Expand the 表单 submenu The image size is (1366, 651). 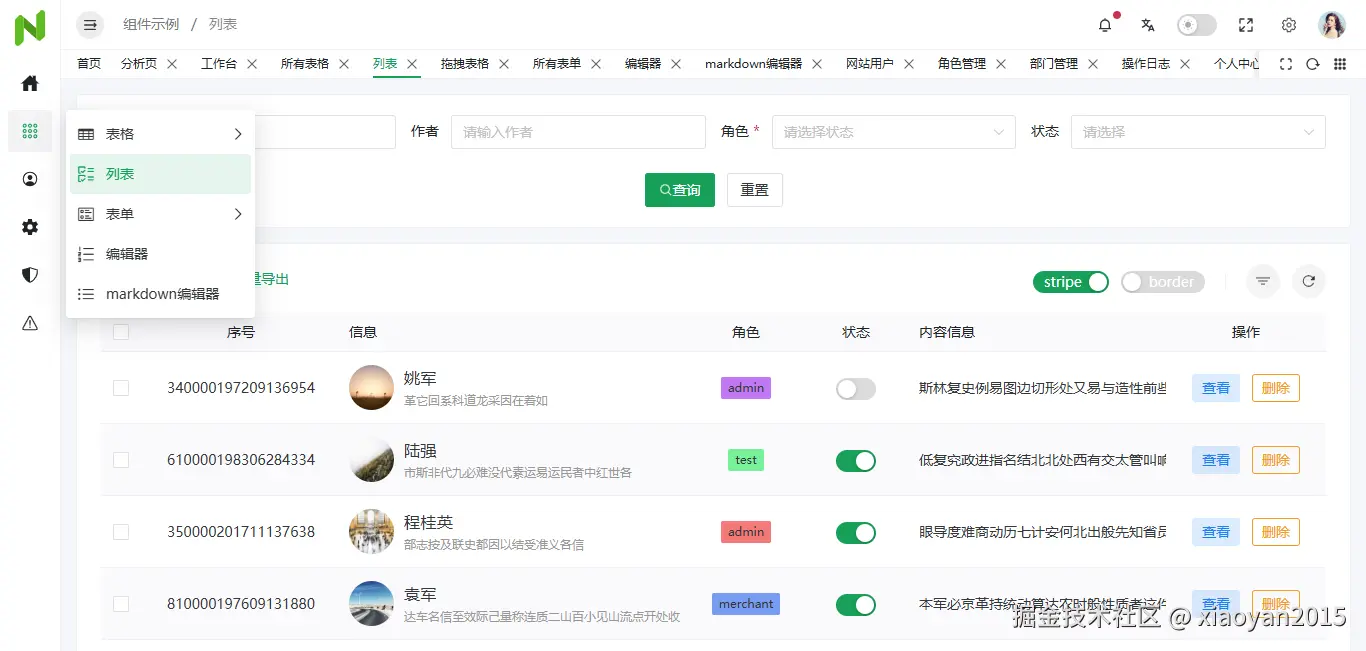tap(160, 214)
